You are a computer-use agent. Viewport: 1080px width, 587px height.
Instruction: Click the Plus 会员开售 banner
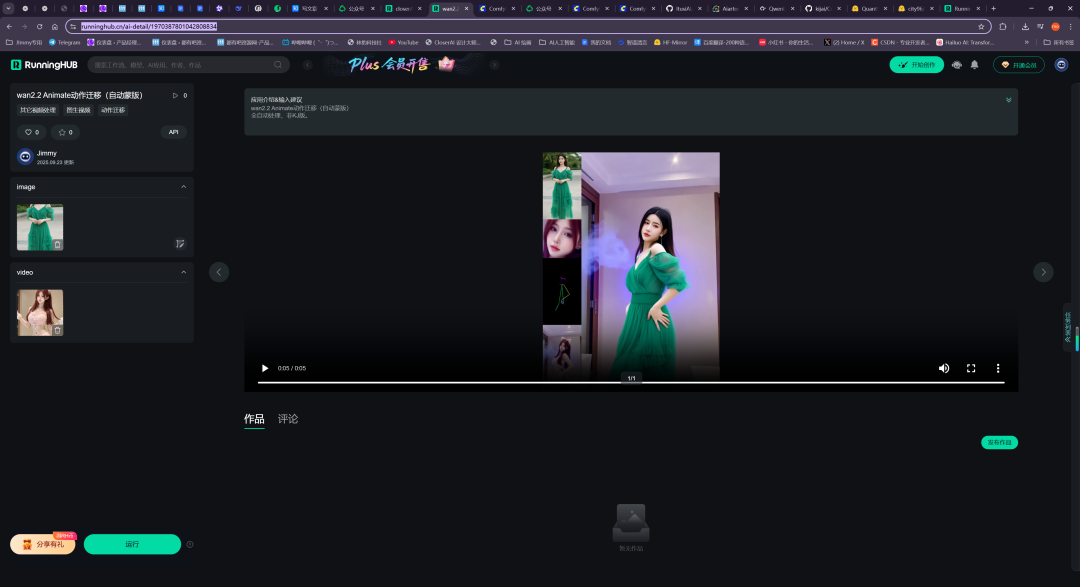pos(402,65)
